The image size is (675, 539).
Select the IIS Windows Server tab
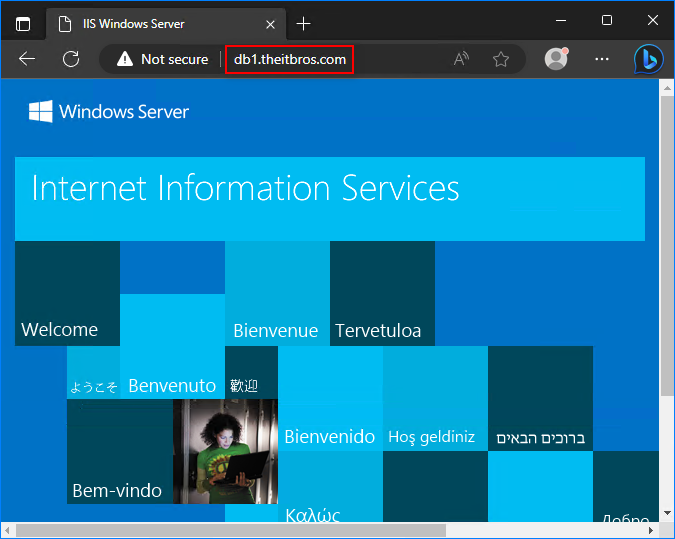pos(166,24)
